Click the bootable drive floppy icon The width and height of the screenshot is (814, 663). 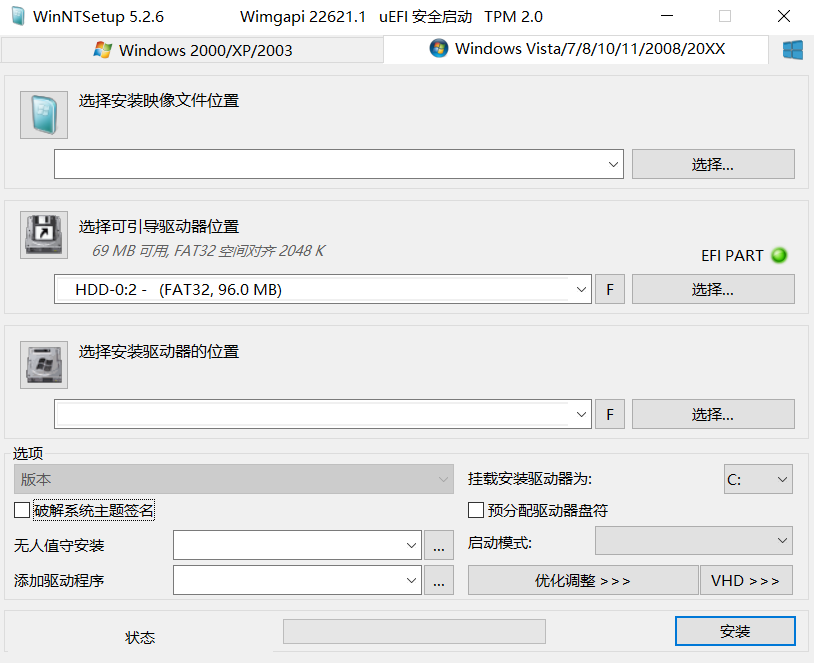pos(44,235)
